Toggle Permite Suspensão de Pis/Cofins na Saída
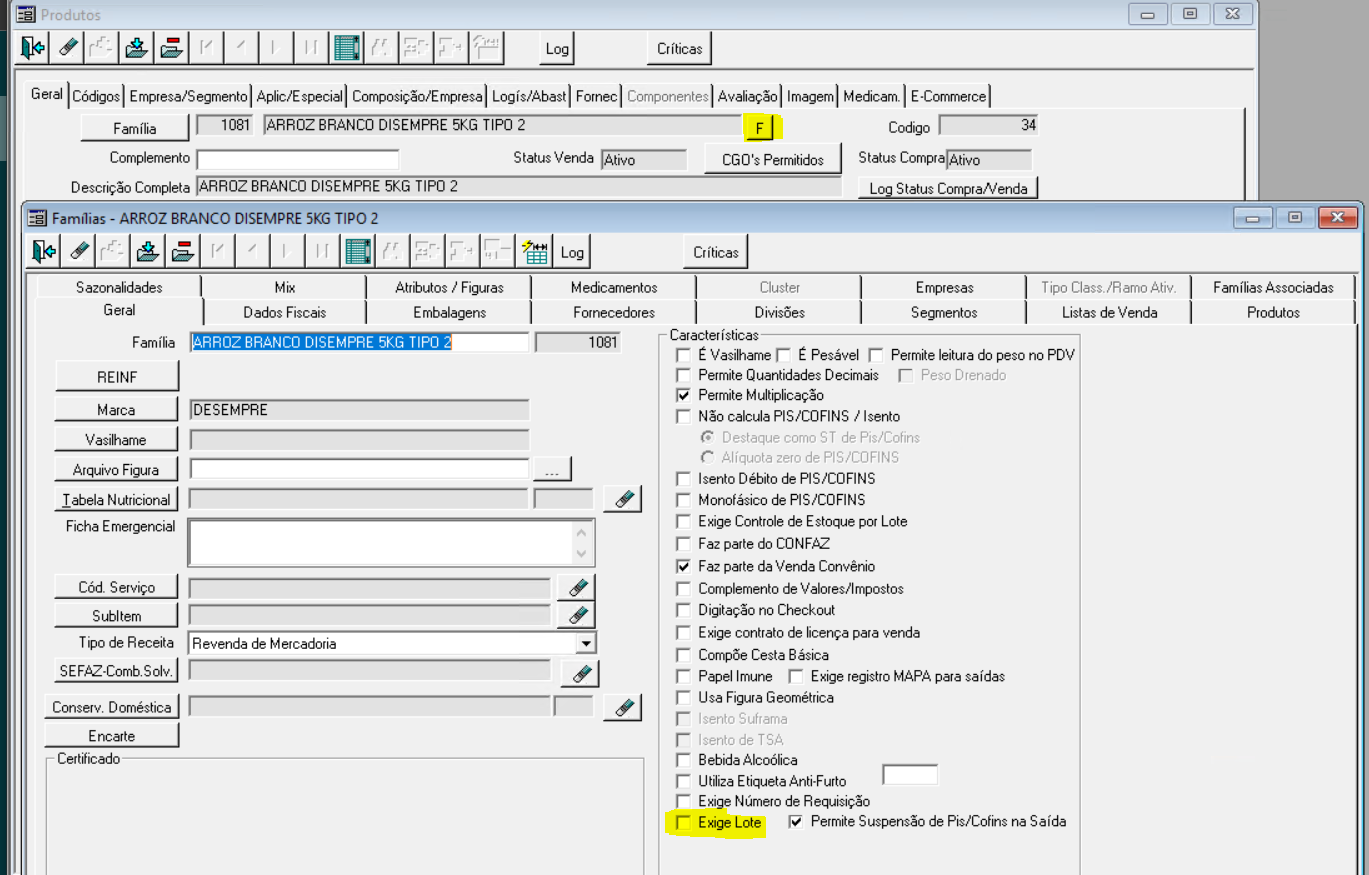Screen dimensions: 1369x875 click(x=796, y=822)
